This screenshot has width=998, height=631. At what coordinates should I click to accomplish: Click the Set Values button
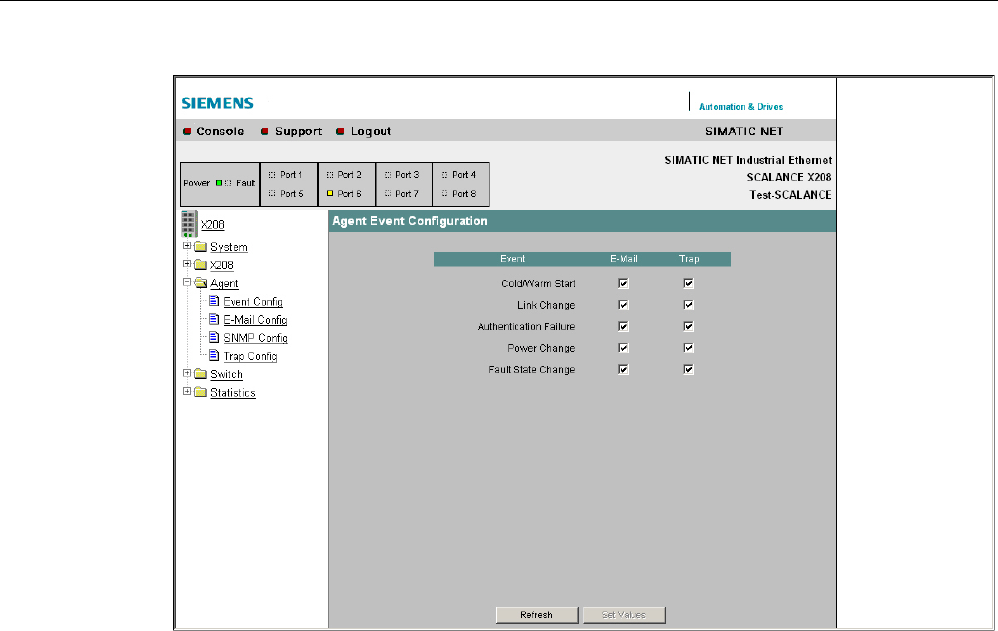click(x=624, y=615)
